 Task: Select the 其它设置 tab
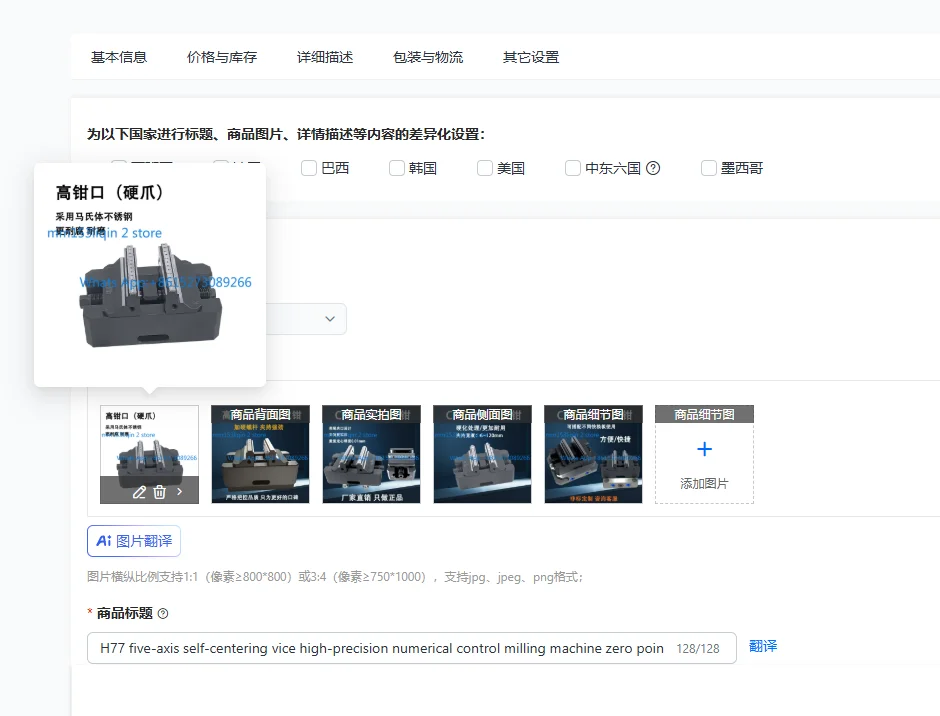pyautogui.click(x=531, y=57)
